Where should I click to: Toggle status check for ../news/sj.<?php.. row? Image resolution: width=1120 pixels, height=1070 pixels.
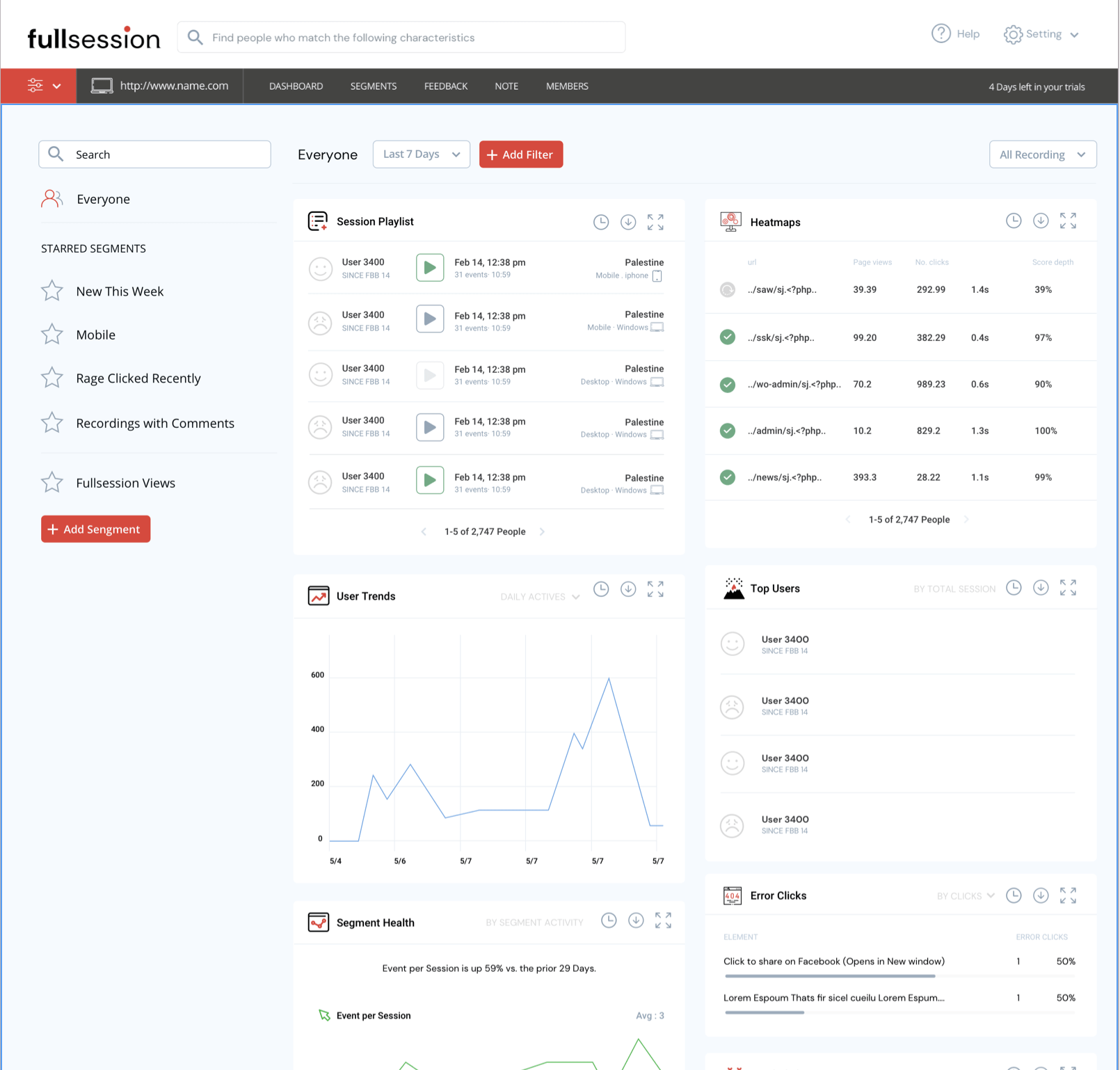pyautogui.click(x=728, y=477)
